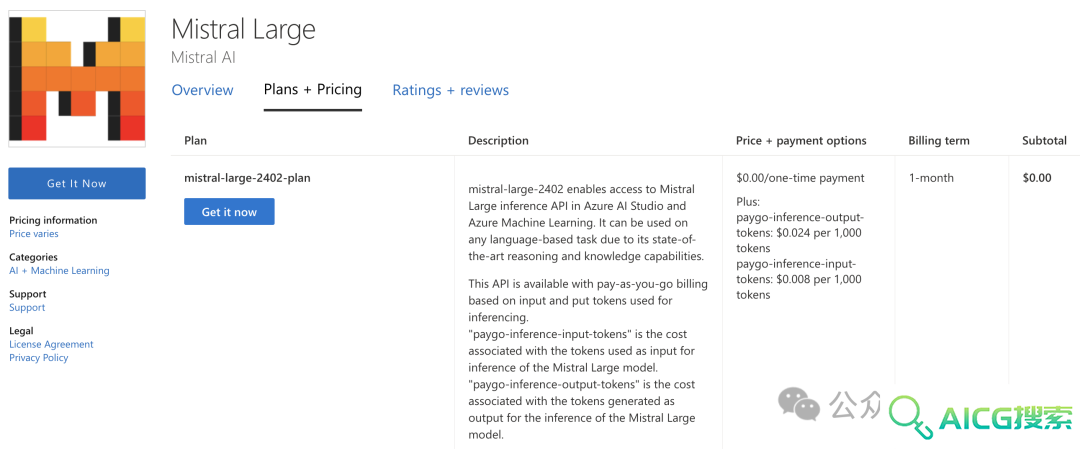Click the Subtotal column header

tap(1044, 140)
